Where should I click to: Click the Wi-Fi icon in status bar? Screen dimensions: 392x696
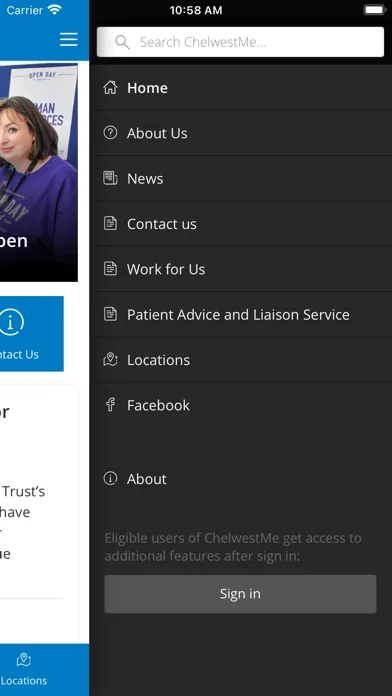click(55, 10)
